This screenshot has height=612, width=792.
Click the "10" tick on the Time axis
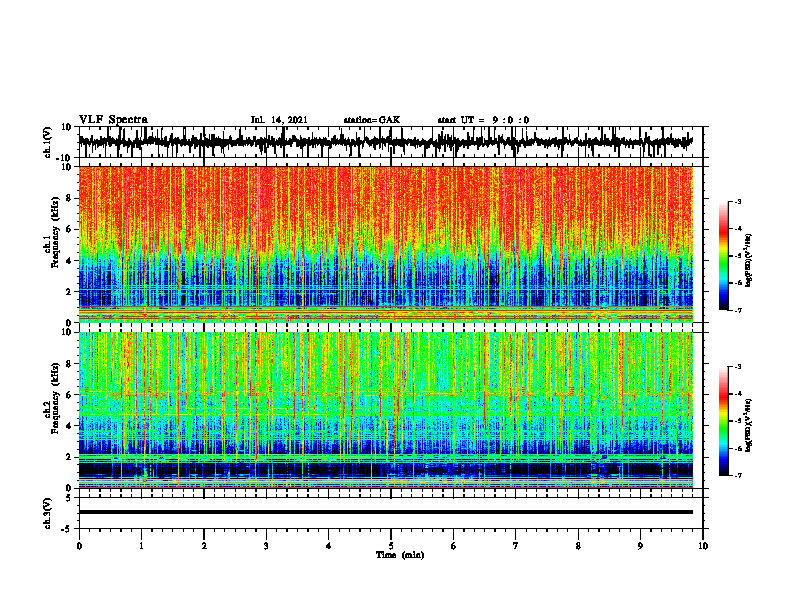click(703, 546)
